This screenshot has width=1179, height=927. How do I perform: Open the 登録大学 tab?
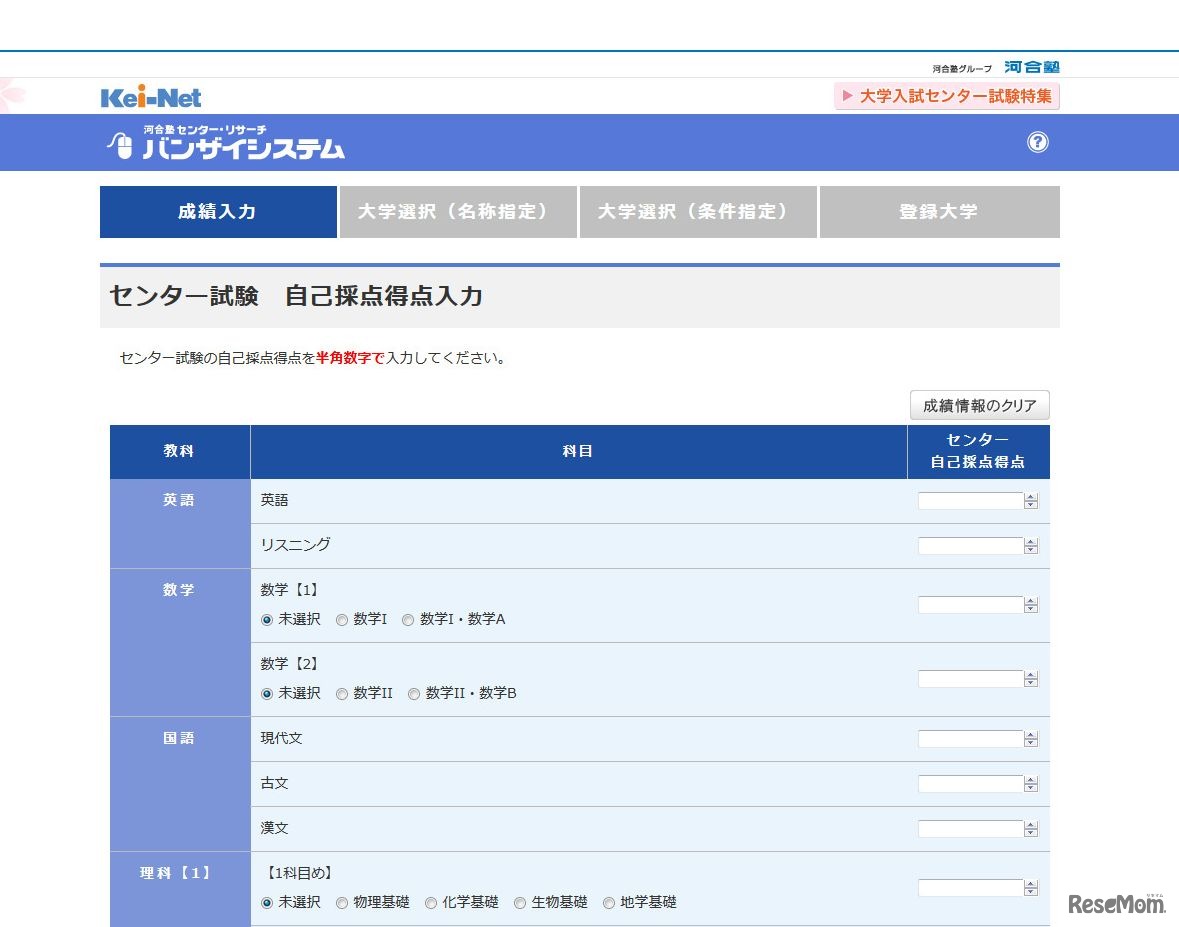tap(940, 211)
